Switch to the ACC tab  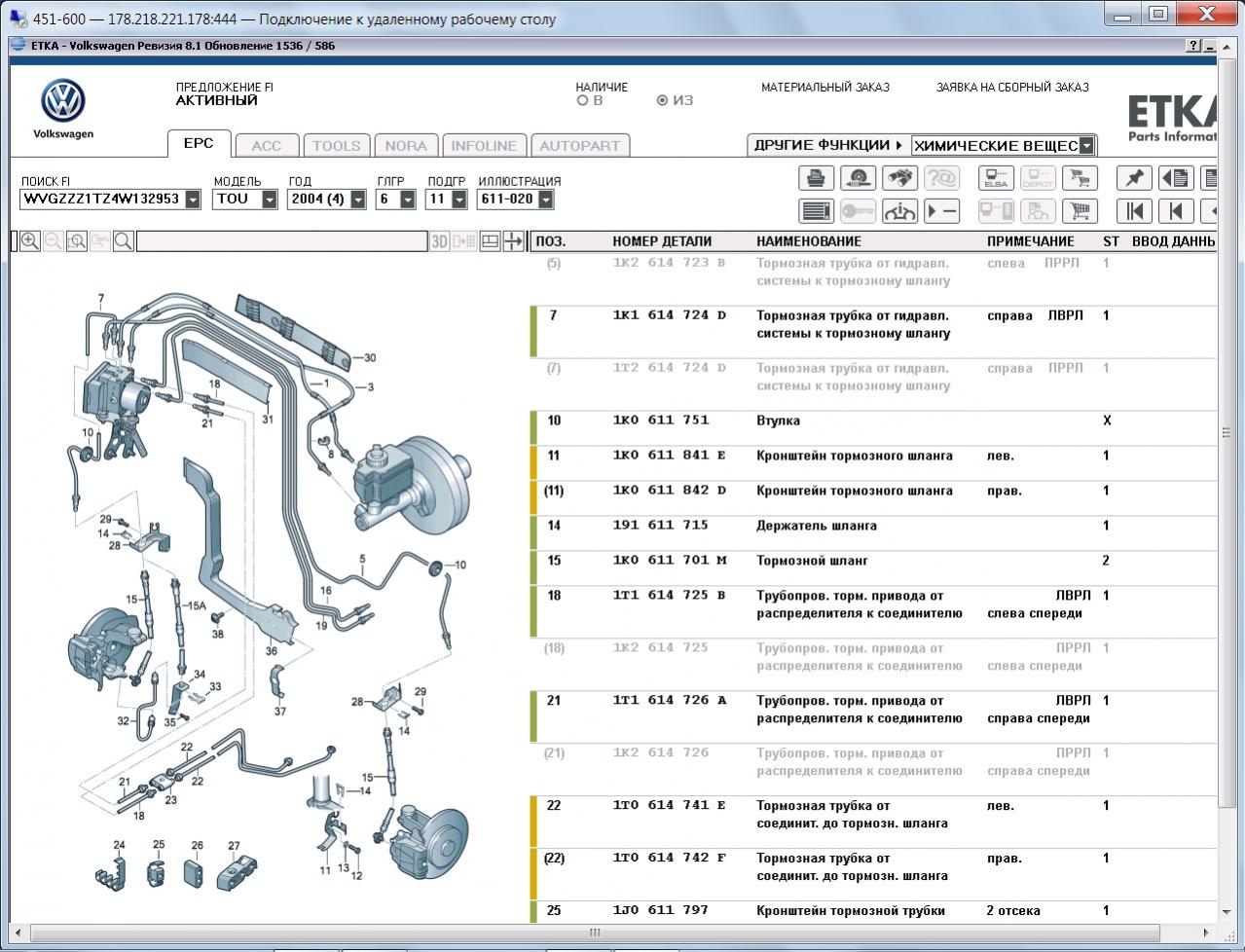tap(266, 146)
